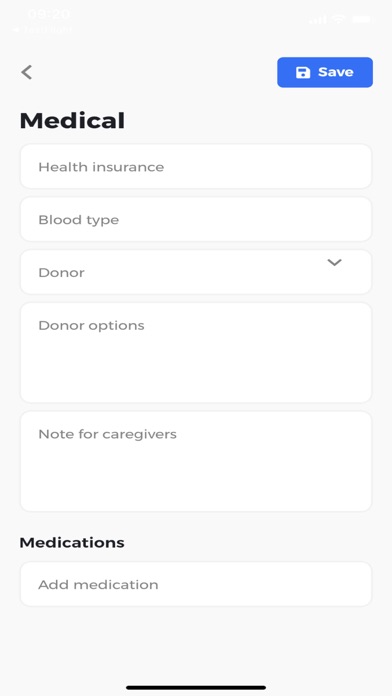392x696 pixels.
Task: Focus the Blood type field
Action: pos(196,219)
